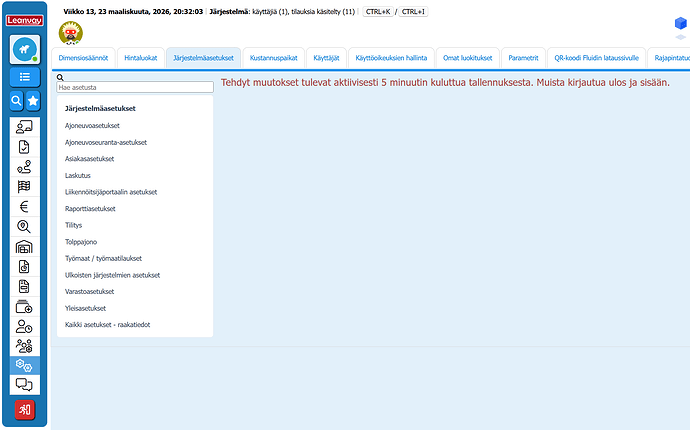The width and height of the screenshot is (690, 430).
Task: Open Liikennöitsijäportaalin asetukset
Action: click(x=111, y=192)
